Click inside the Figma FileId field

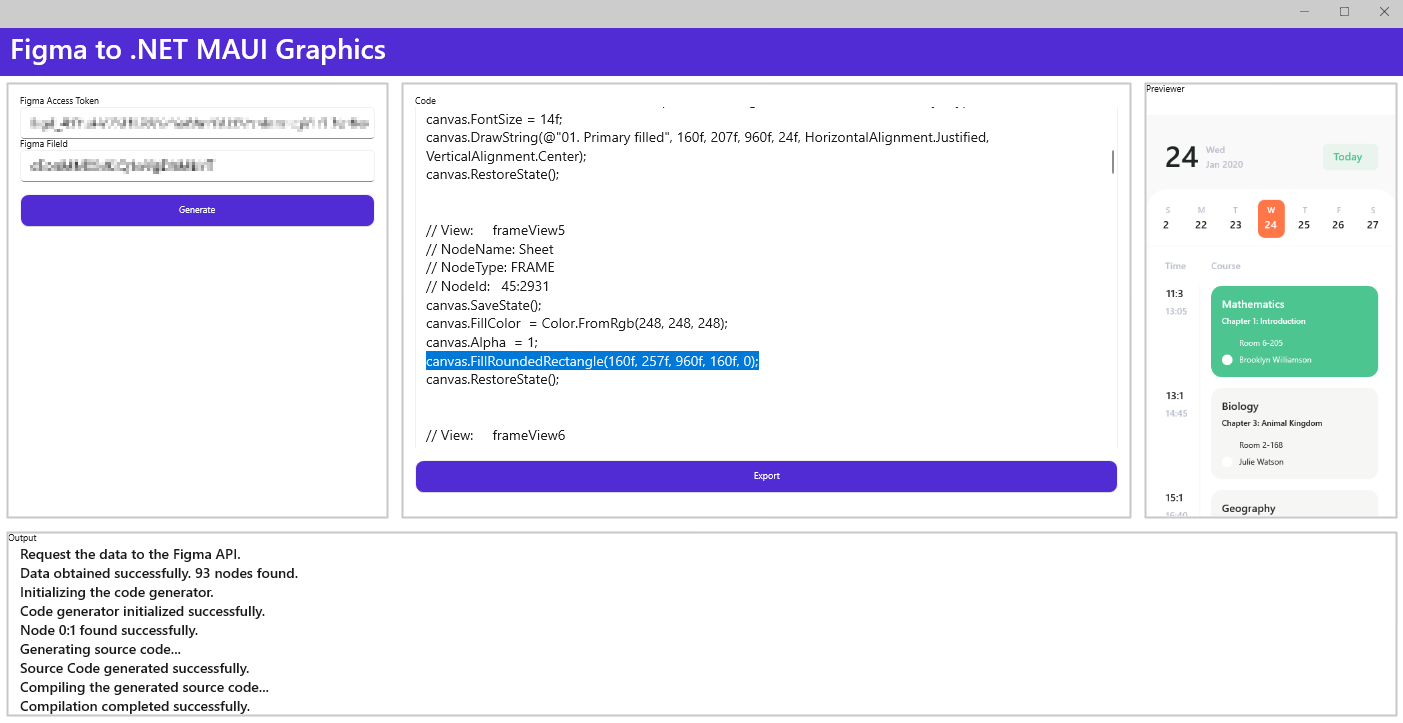tap(197, 166)
